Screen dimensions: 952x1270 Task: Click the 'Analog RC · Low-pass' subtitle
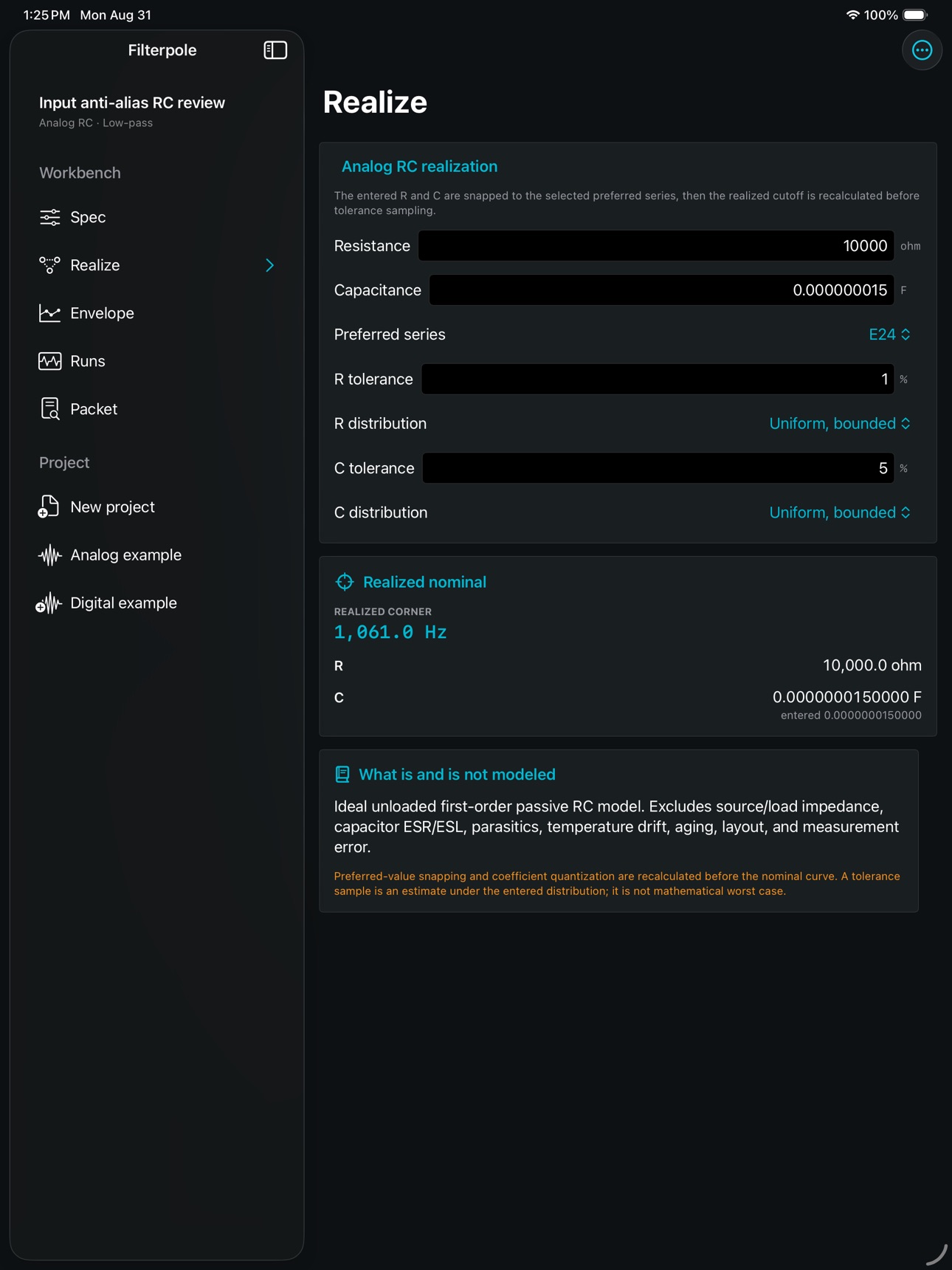point(96,123)
